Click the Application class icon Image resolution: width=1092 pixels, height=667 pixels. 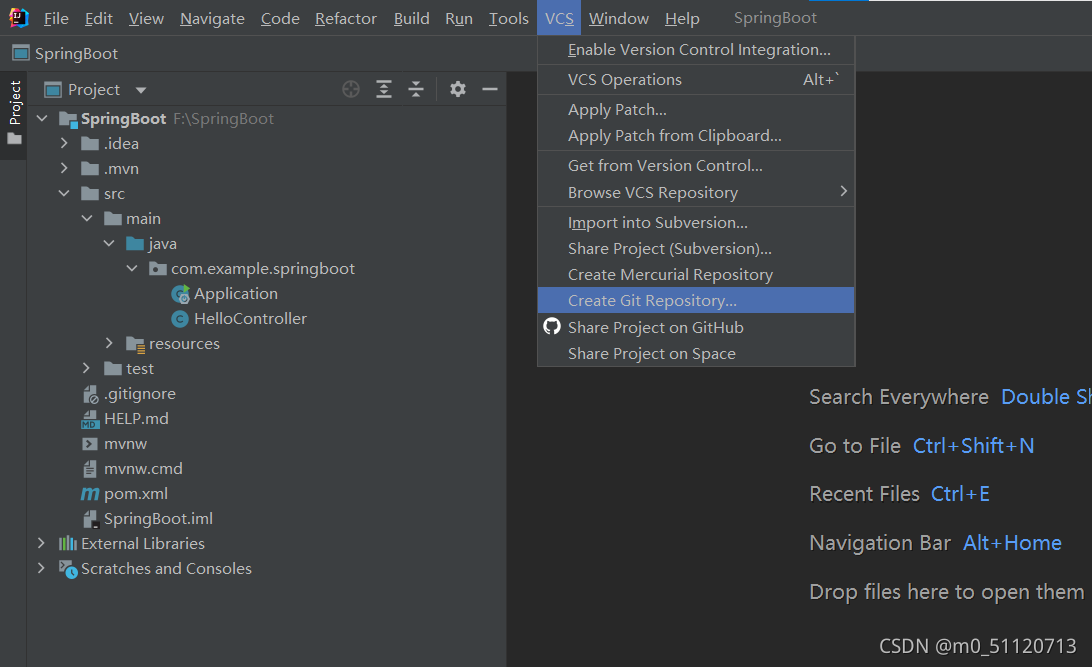click(x=180, y=295)
